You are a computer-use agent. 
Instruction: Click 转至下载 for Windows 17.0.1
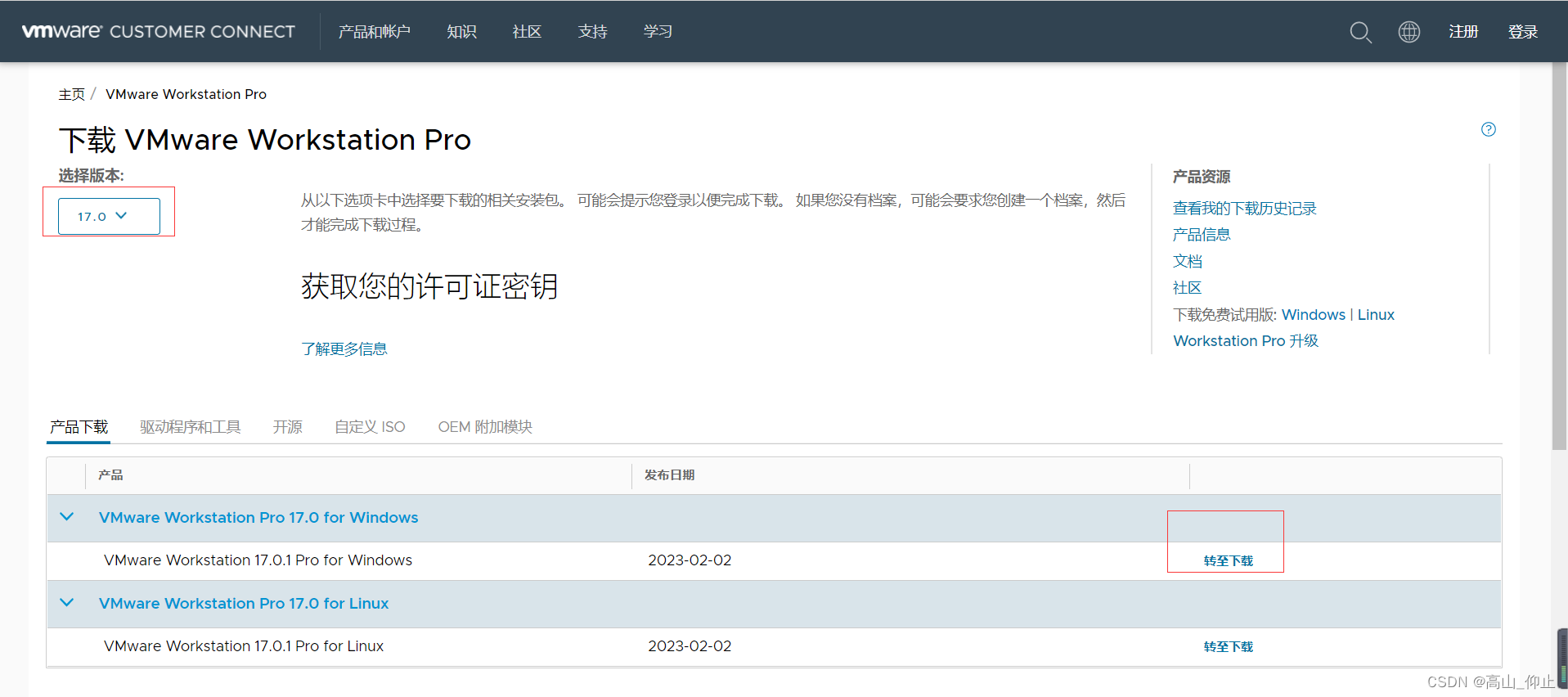click(x=1228, y=561)
